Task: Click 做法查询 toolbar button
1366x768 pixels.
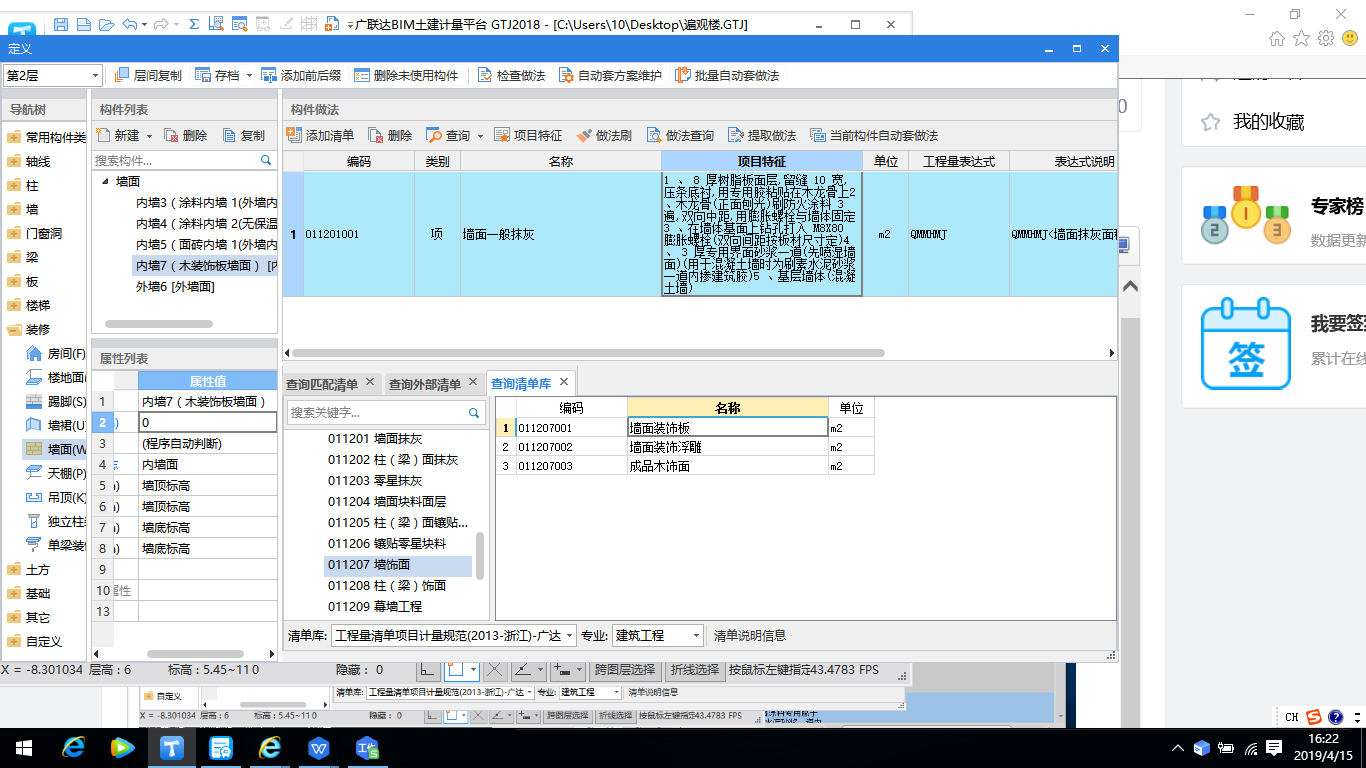Action: [x=680, y=135]
